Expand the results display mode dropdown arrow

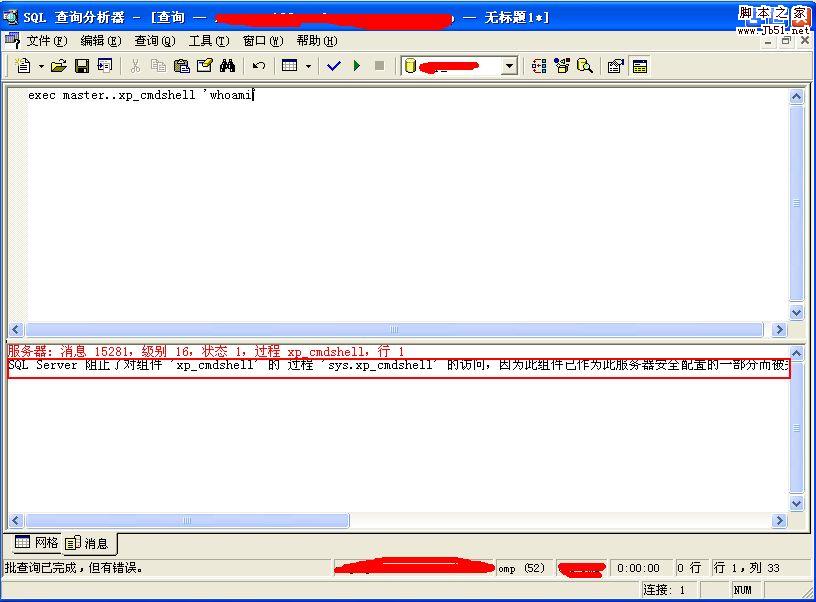[x=307, y=65]
